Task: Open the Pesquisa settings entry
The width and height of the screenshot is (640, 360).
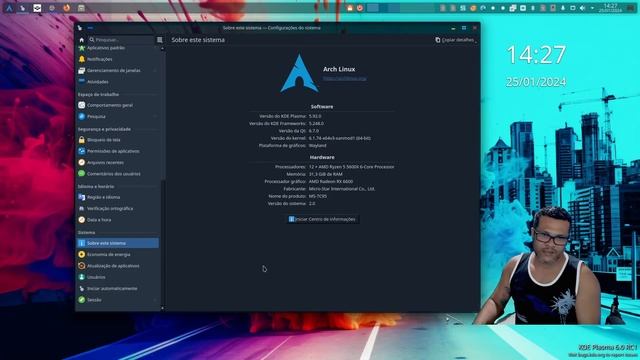Action: 118,117
